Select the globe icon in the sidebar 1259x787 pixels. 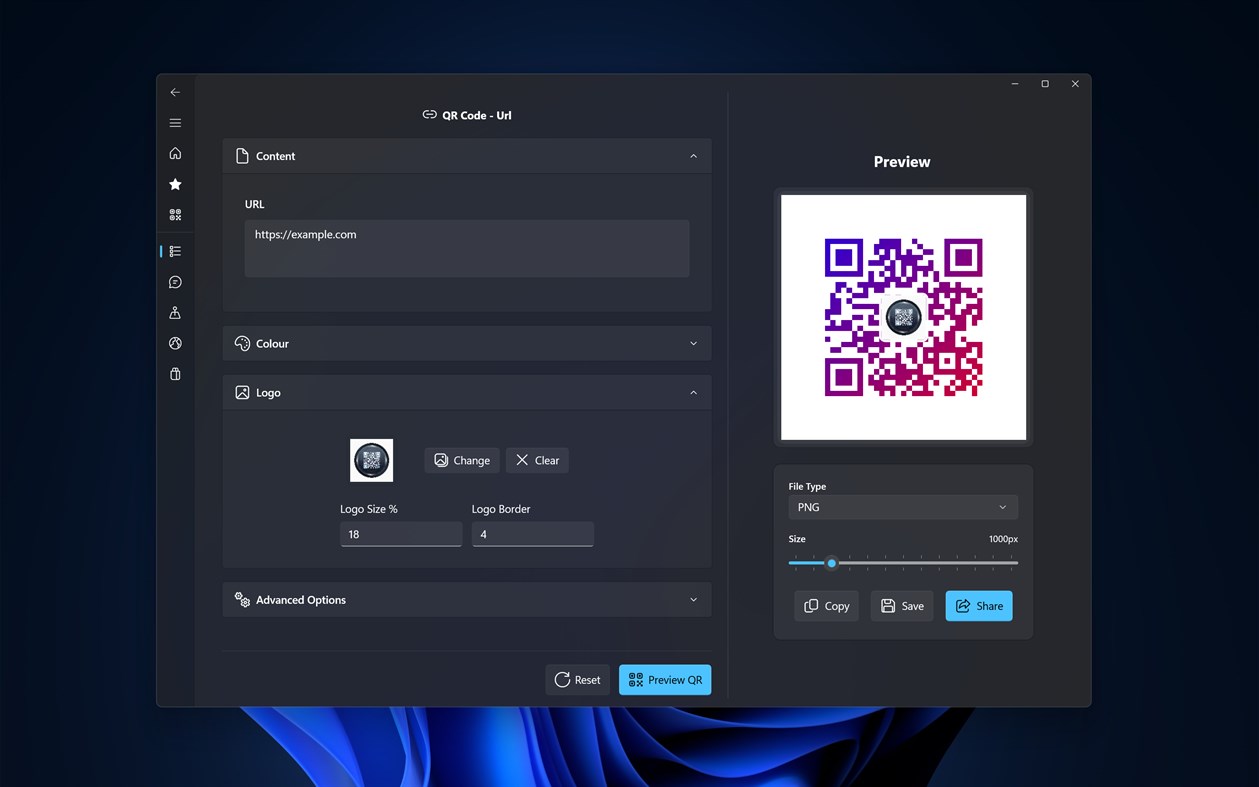tap(175, 343)
